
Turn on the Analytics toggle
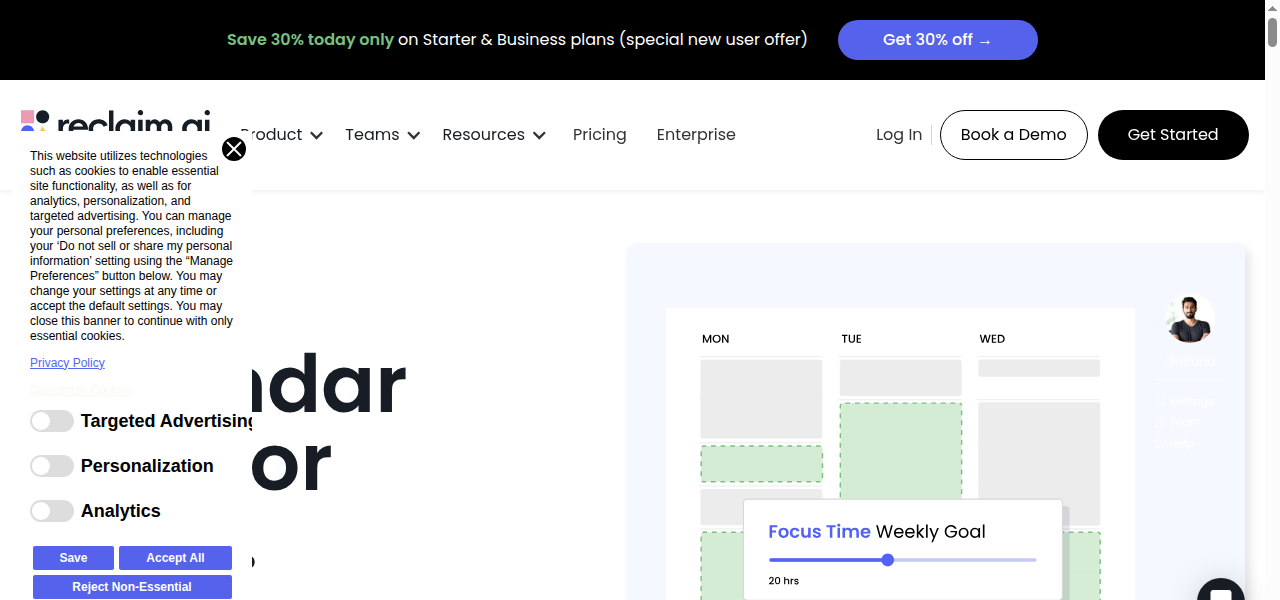[52, 511]
